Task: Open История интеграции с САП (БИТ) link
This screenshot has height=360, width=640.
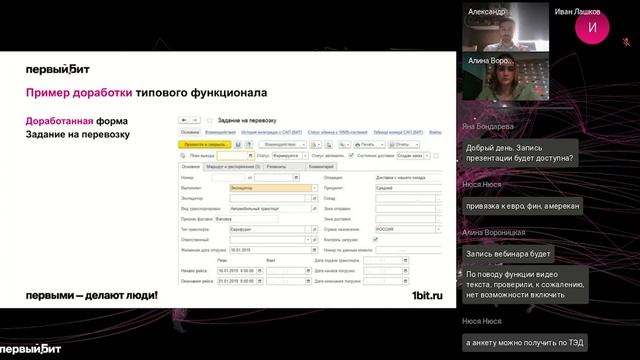Action: (271, 132)
